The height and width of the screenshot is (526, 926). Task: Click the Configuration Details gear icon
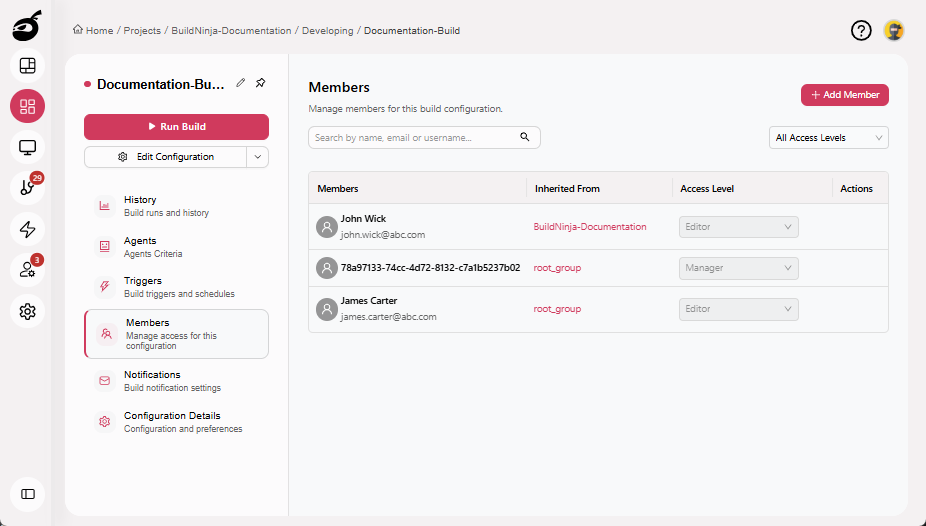105,422
